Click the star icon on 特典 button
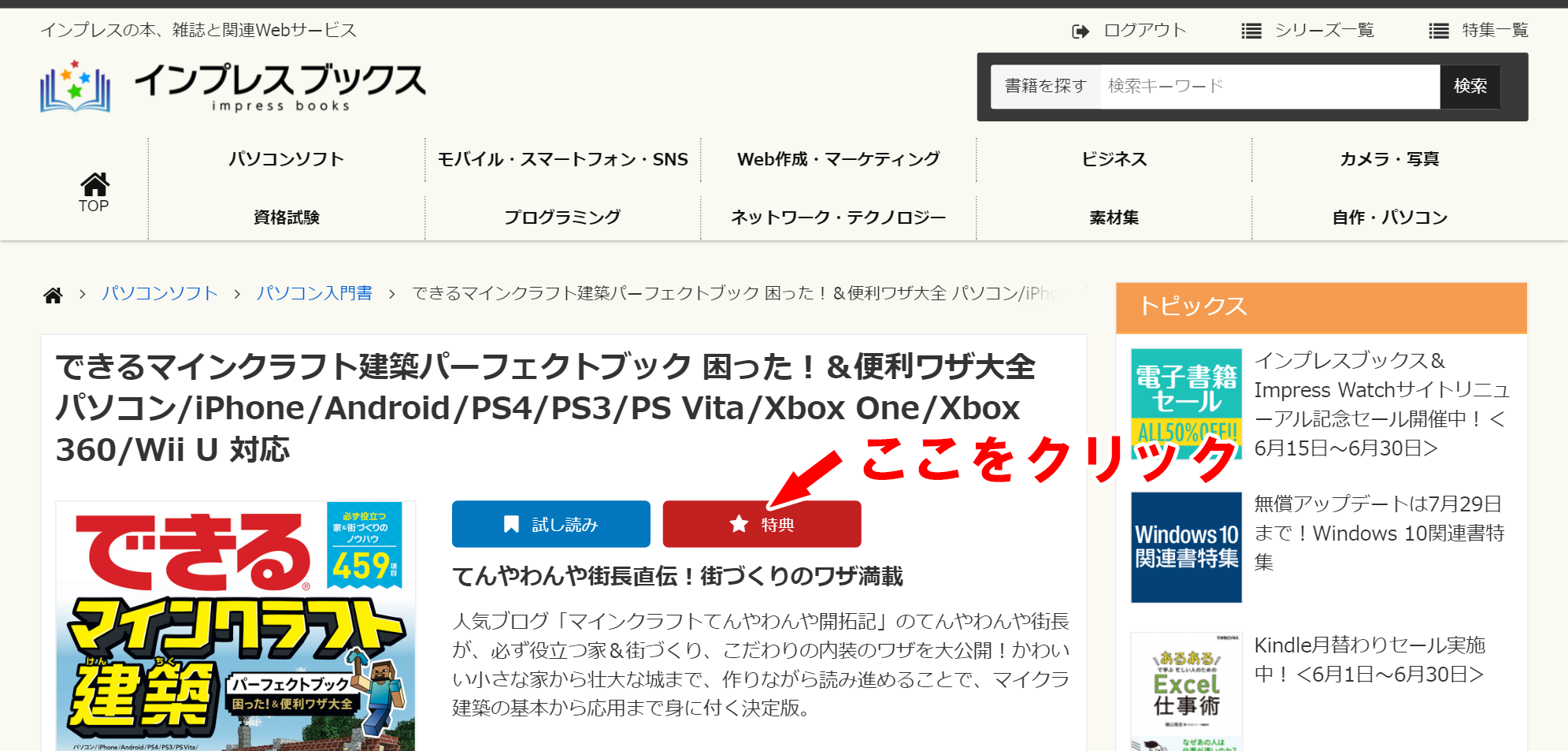The width and height of the screenshot is (1568, 751). point(739,524)
